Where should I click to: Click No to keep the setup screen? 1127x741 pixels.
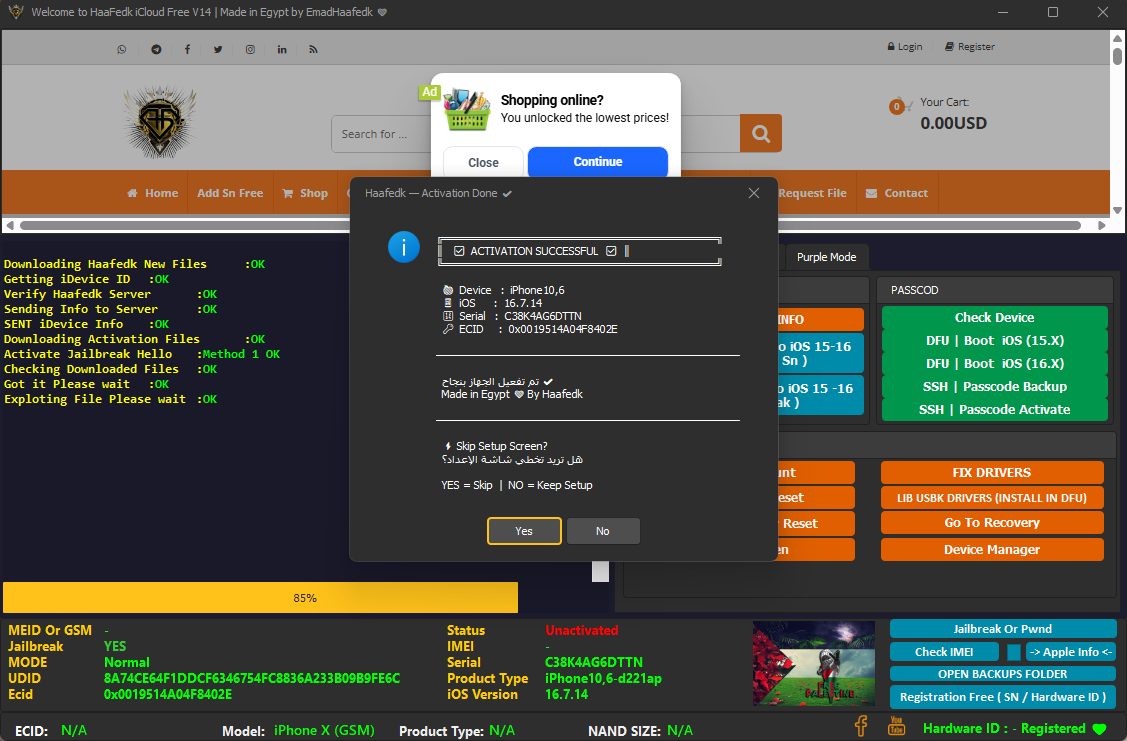pyautogui.click(x=603, y=531)
